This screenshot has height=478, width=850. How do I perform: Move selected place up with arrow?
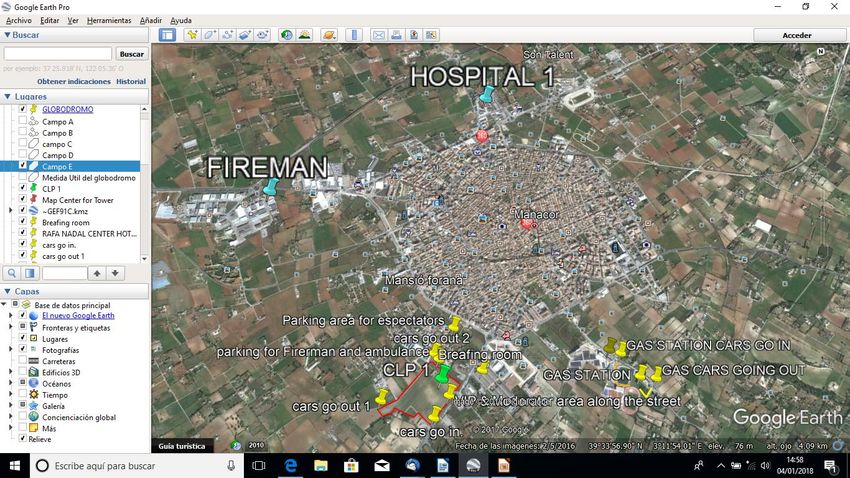(97, 273)
